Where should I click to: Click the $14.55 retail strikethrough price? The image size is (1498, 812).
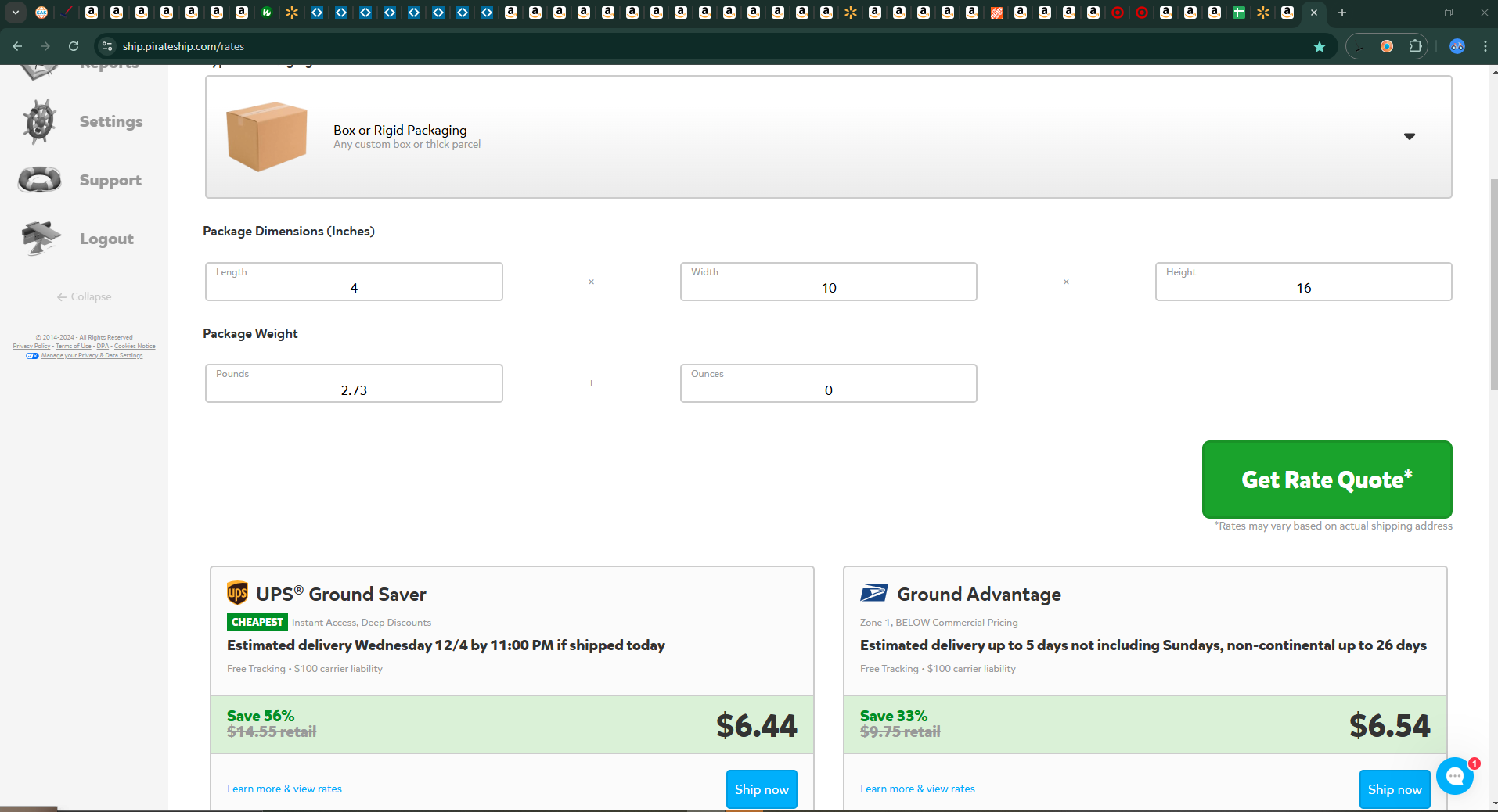(x=272, y=732)
